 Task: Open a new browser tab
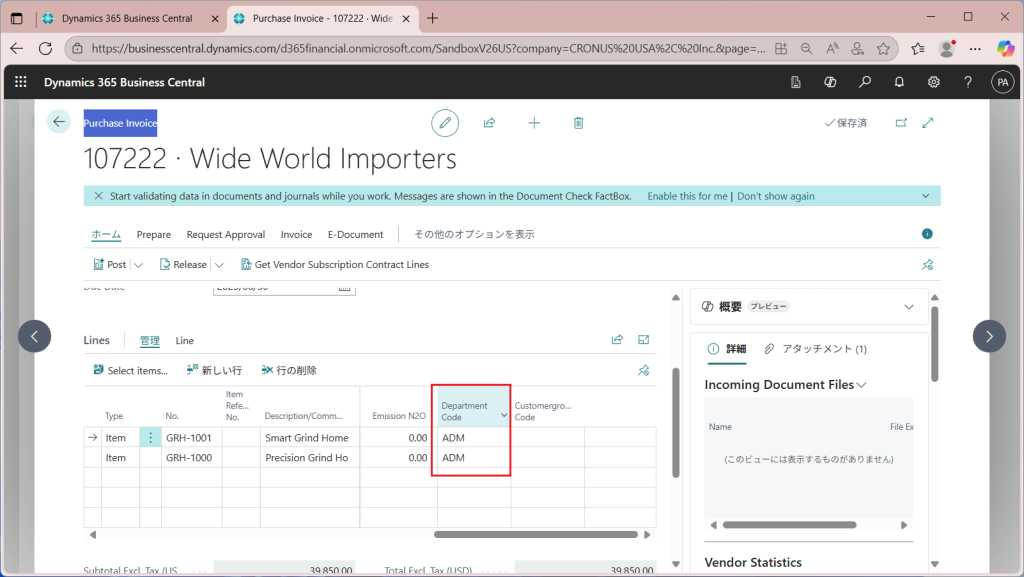point(432,18)
